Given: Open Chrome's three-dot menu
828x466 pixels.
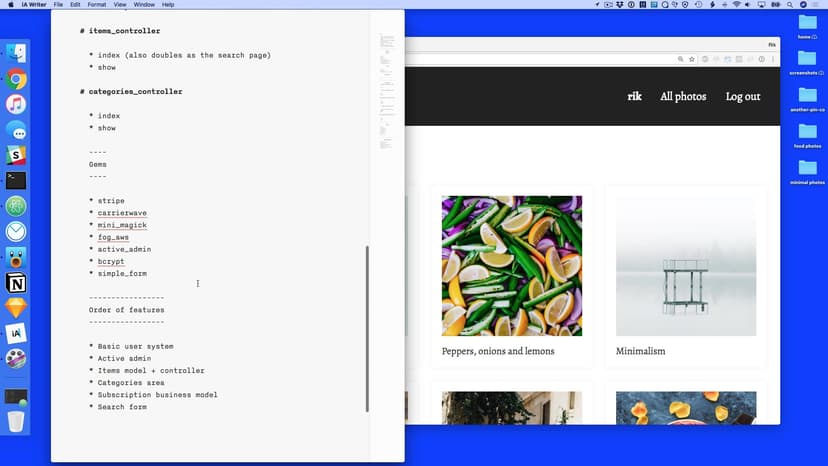Looking at the screenshot, I should tap(773, 59).
